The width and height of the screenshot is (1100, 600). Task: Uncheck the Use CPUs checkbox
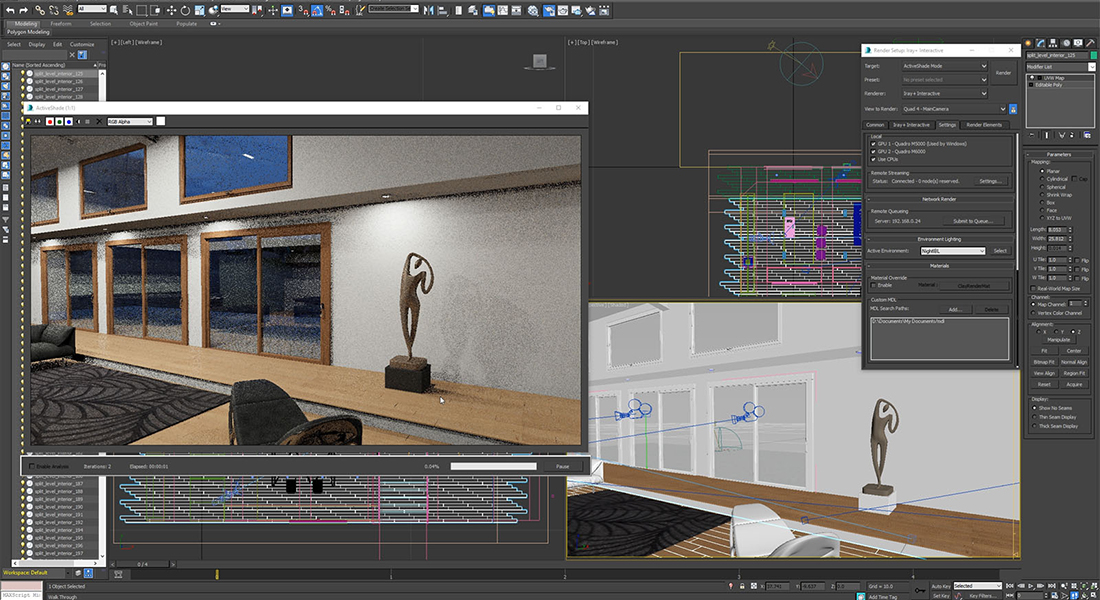point(873,159)
